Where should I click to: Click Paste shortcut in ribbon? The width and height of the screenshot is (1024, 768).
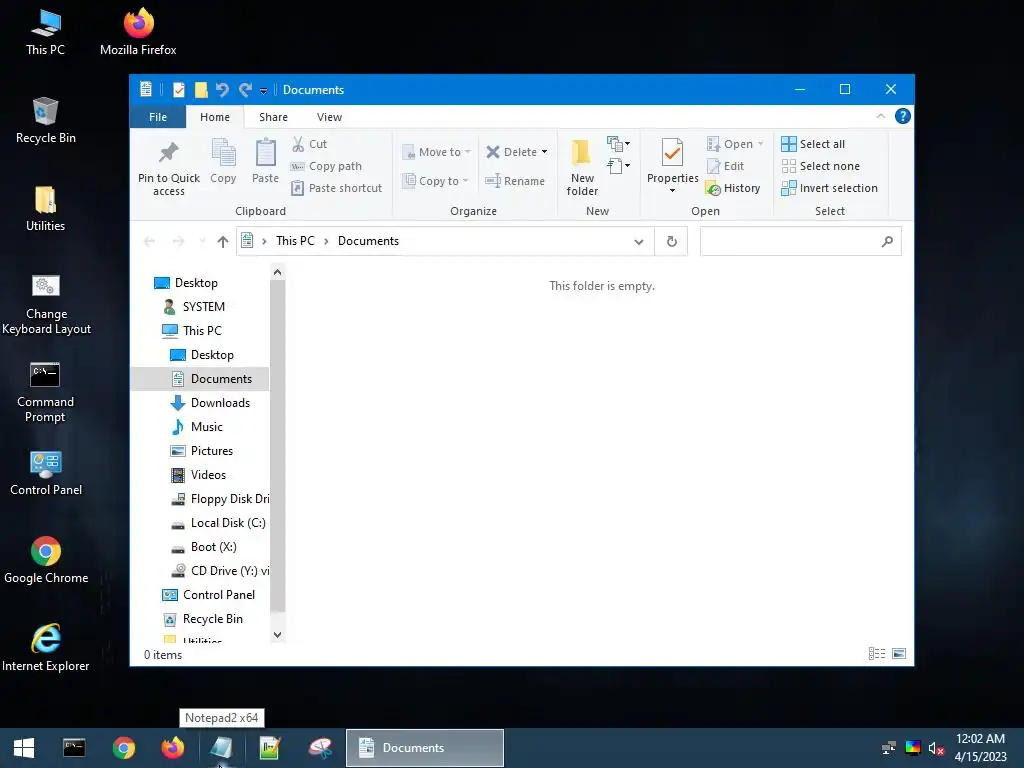click(336, 188)
